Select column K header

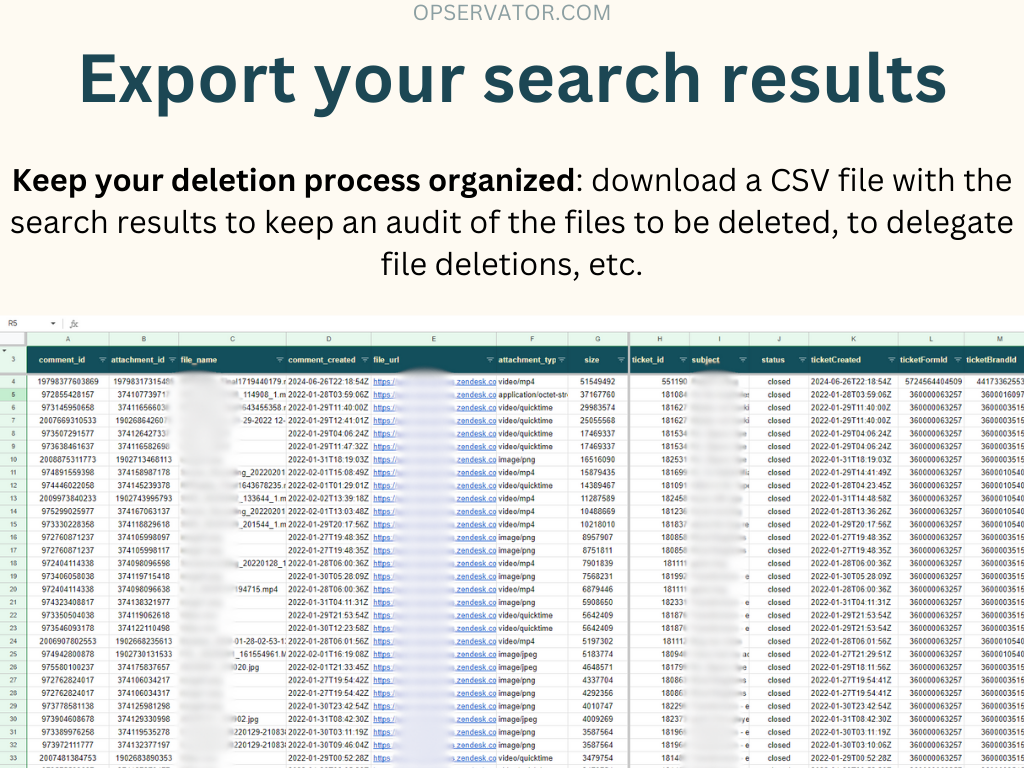click(x=853, y=340)
